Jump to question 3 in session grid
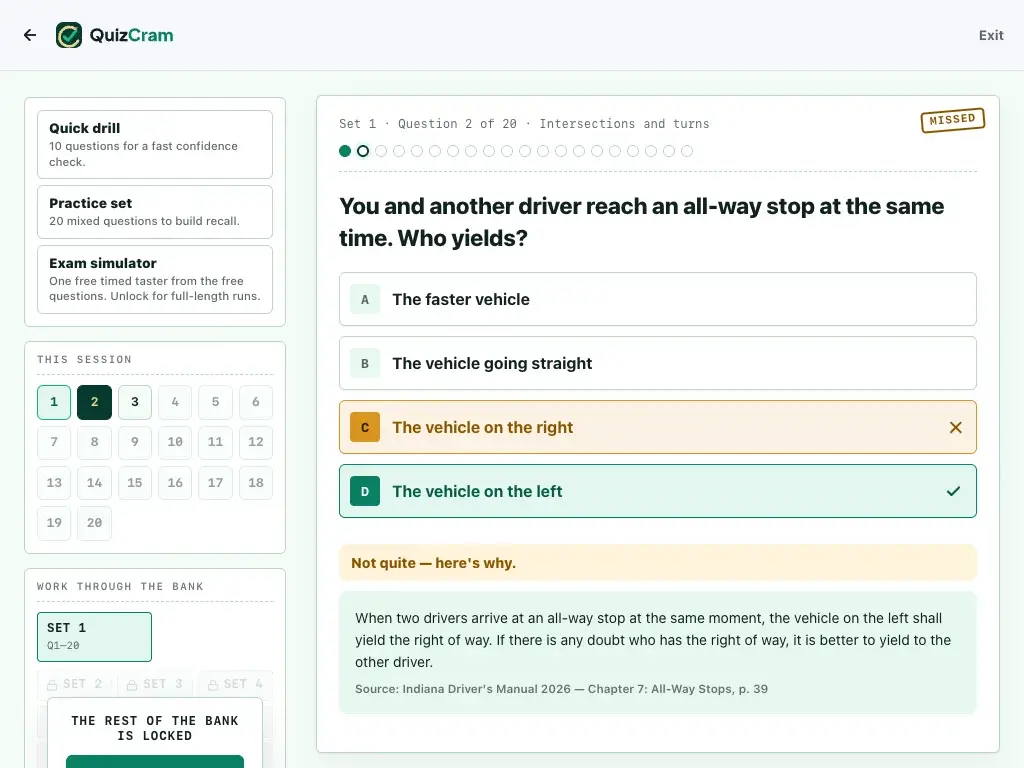 click(135, 402)
